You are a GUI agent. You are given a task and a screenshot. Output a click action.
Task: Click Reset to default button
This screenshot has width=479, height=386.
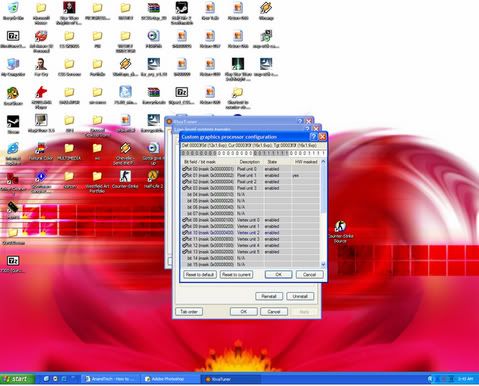point(200,274)
